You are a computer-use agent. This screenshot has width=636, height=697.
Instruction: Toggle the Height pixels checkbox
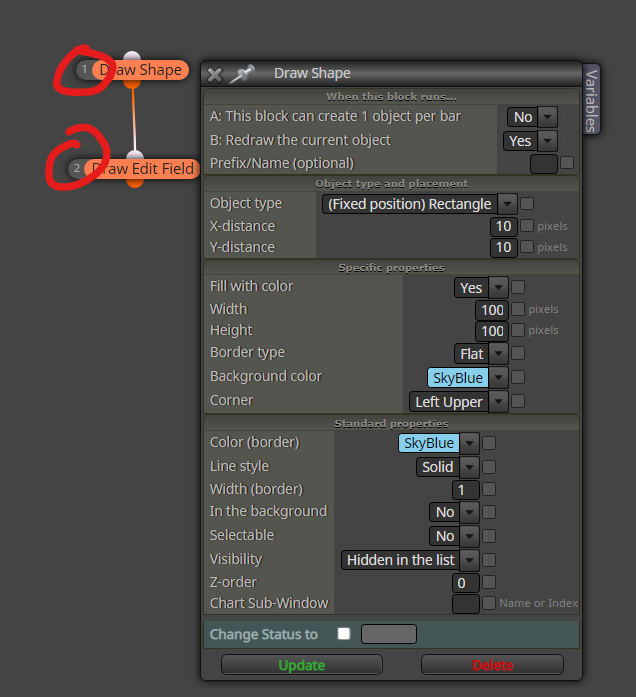(518, 330)
